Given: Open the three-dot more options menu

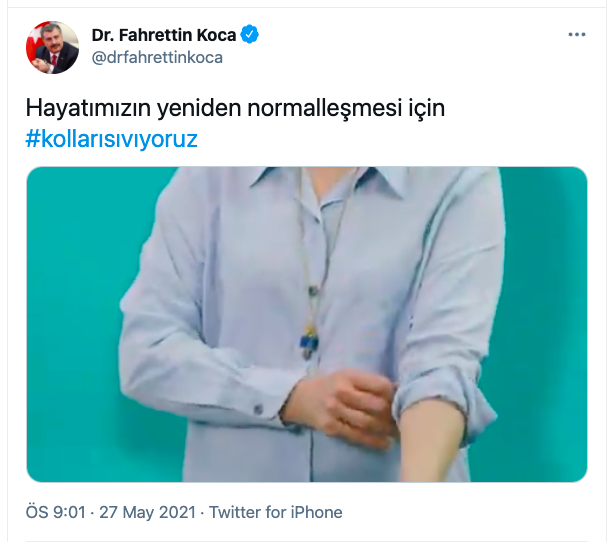Looking at the screenshot, I should 576,34.
